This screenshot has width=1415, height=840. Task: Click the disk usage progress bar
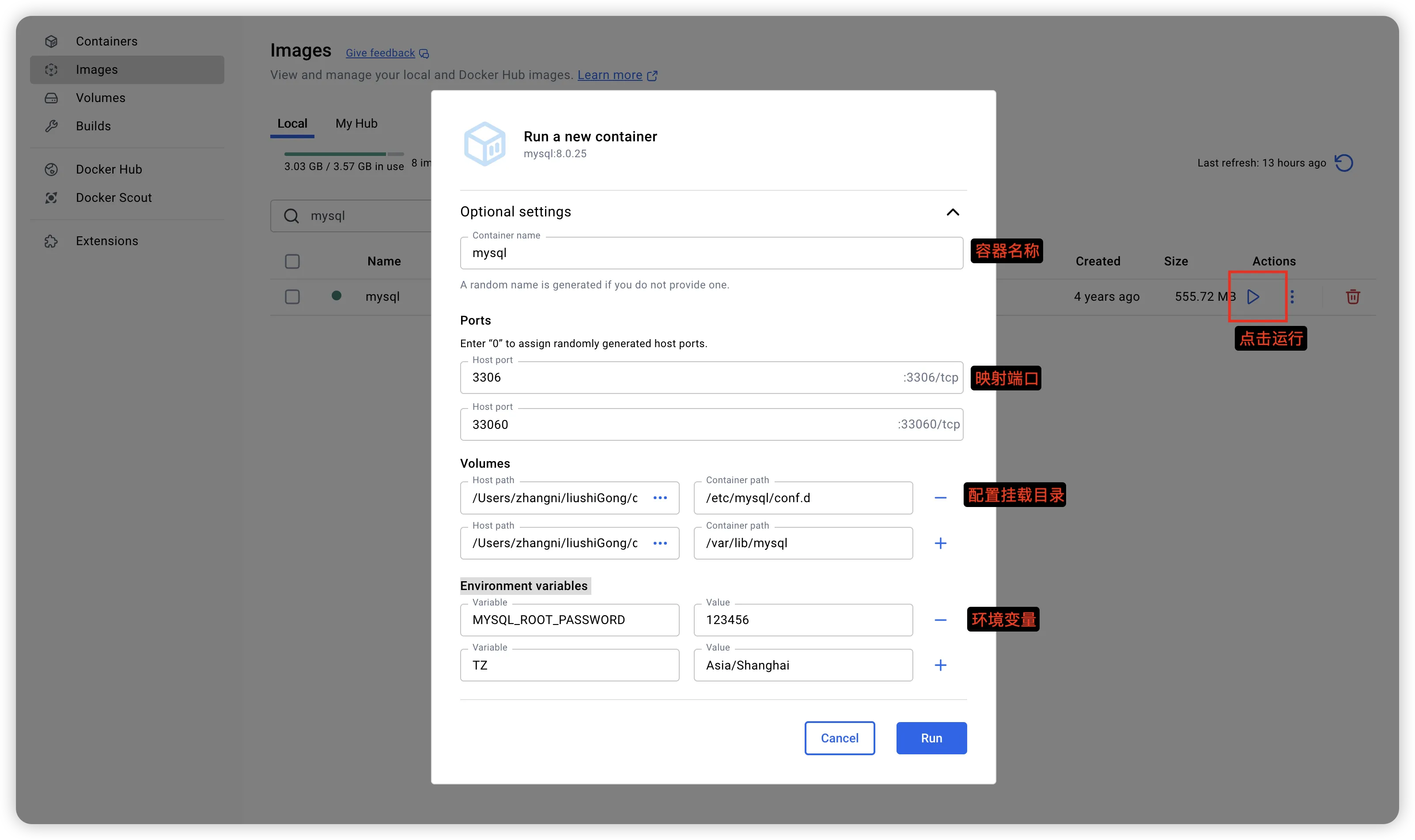(344, 154)
